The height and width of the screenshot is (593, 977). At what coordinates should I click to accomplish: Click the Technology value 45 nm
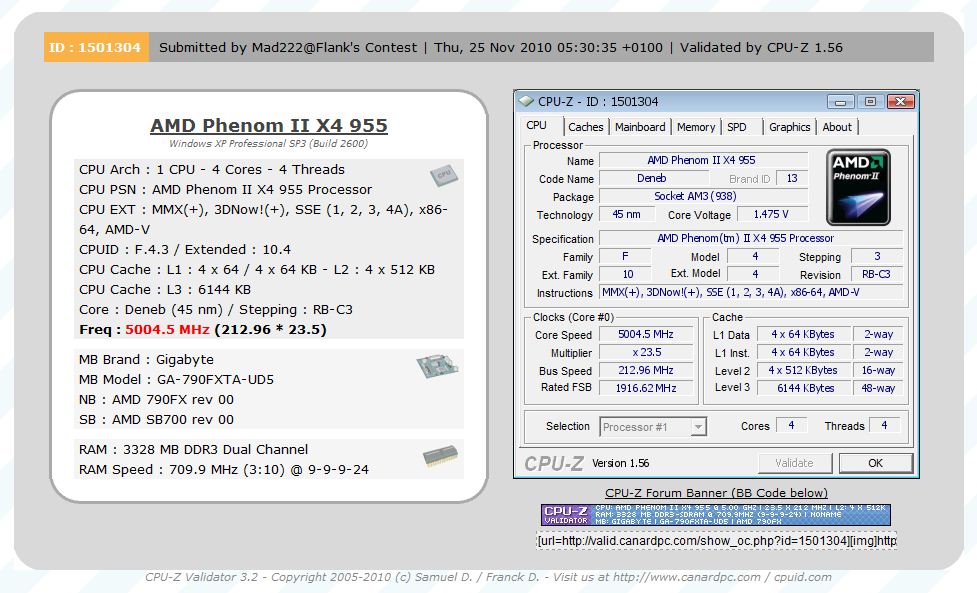click(627, 214)
